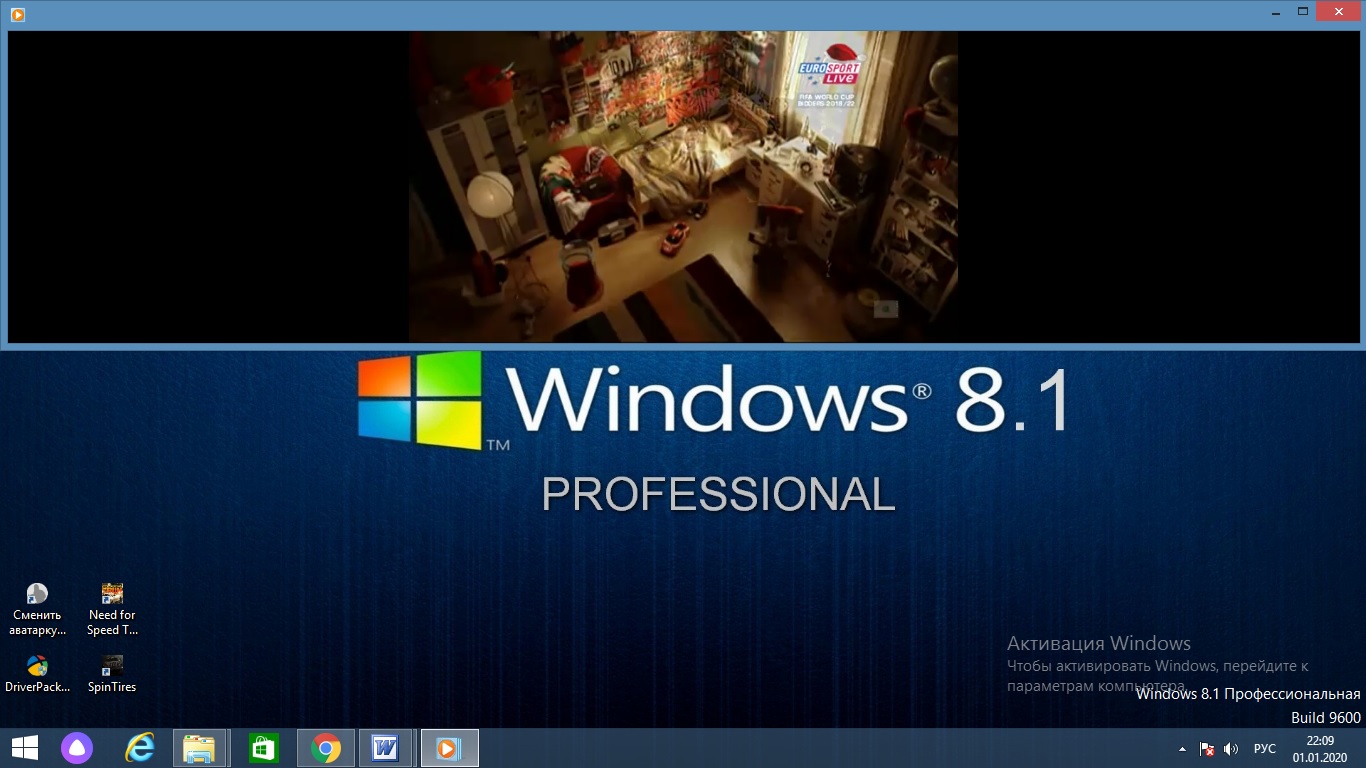Close the media player window
The width and height of the screenshot is (1366, 768).
click(1339, 12)
